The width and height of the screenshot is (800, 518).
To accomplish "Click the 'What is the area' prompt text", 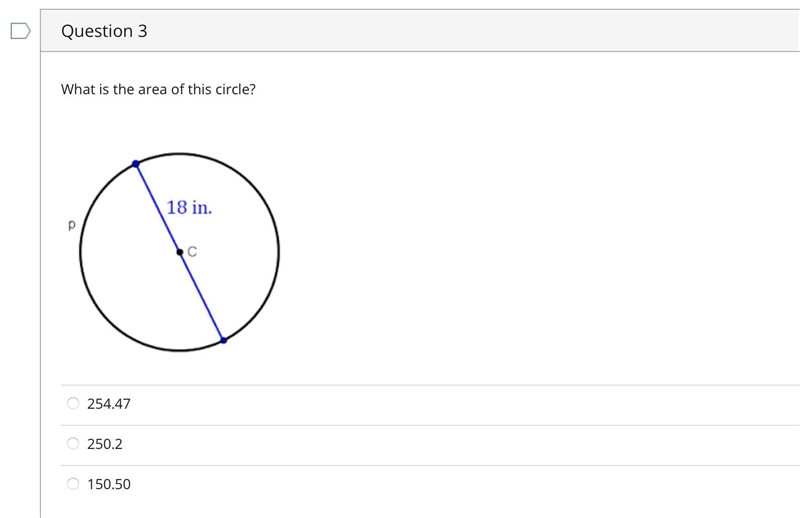I will [x=158, y=89].
